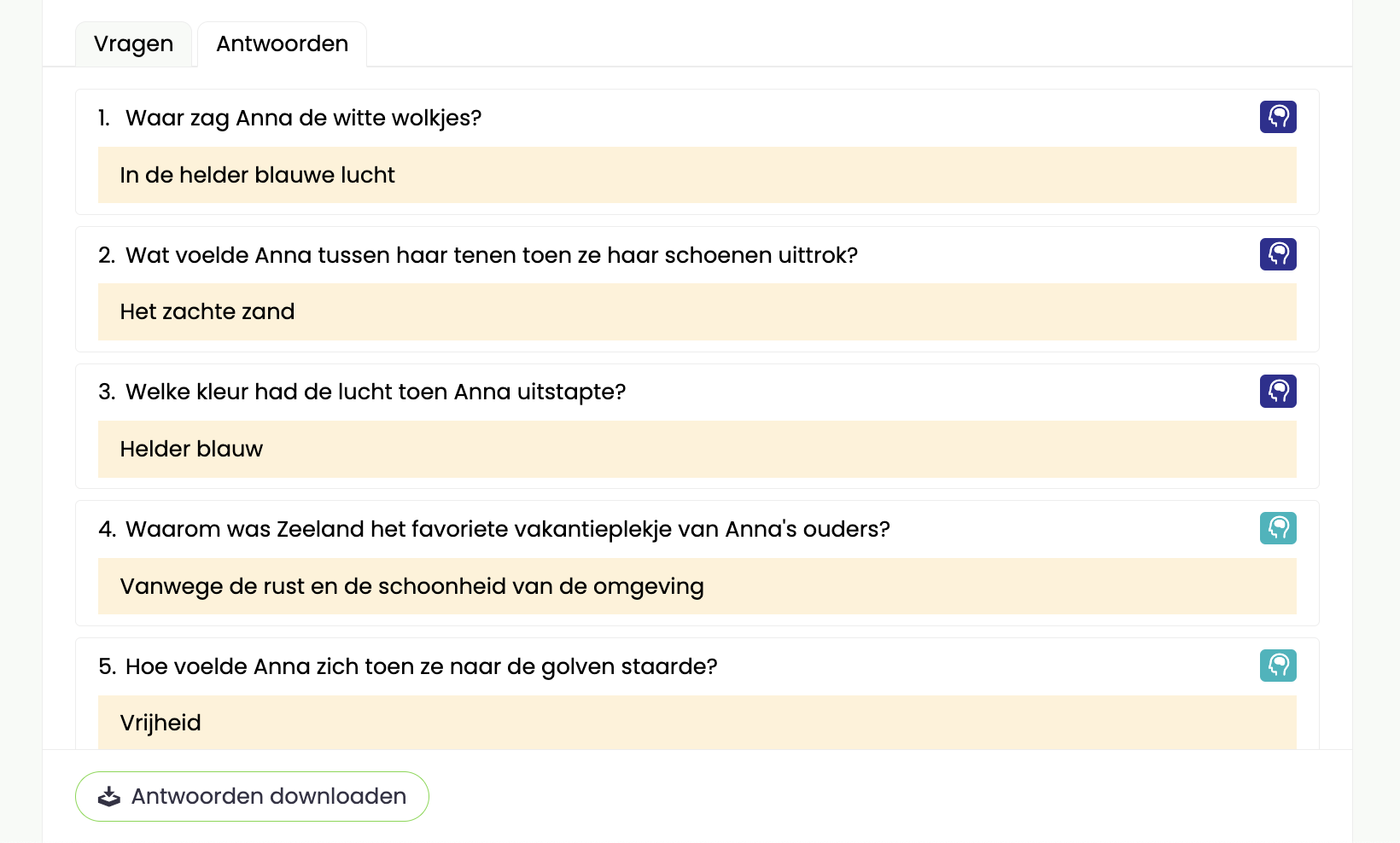
Task: Click the answer "In de helder blauwe lucht"
Action: (x=257, y=175)
